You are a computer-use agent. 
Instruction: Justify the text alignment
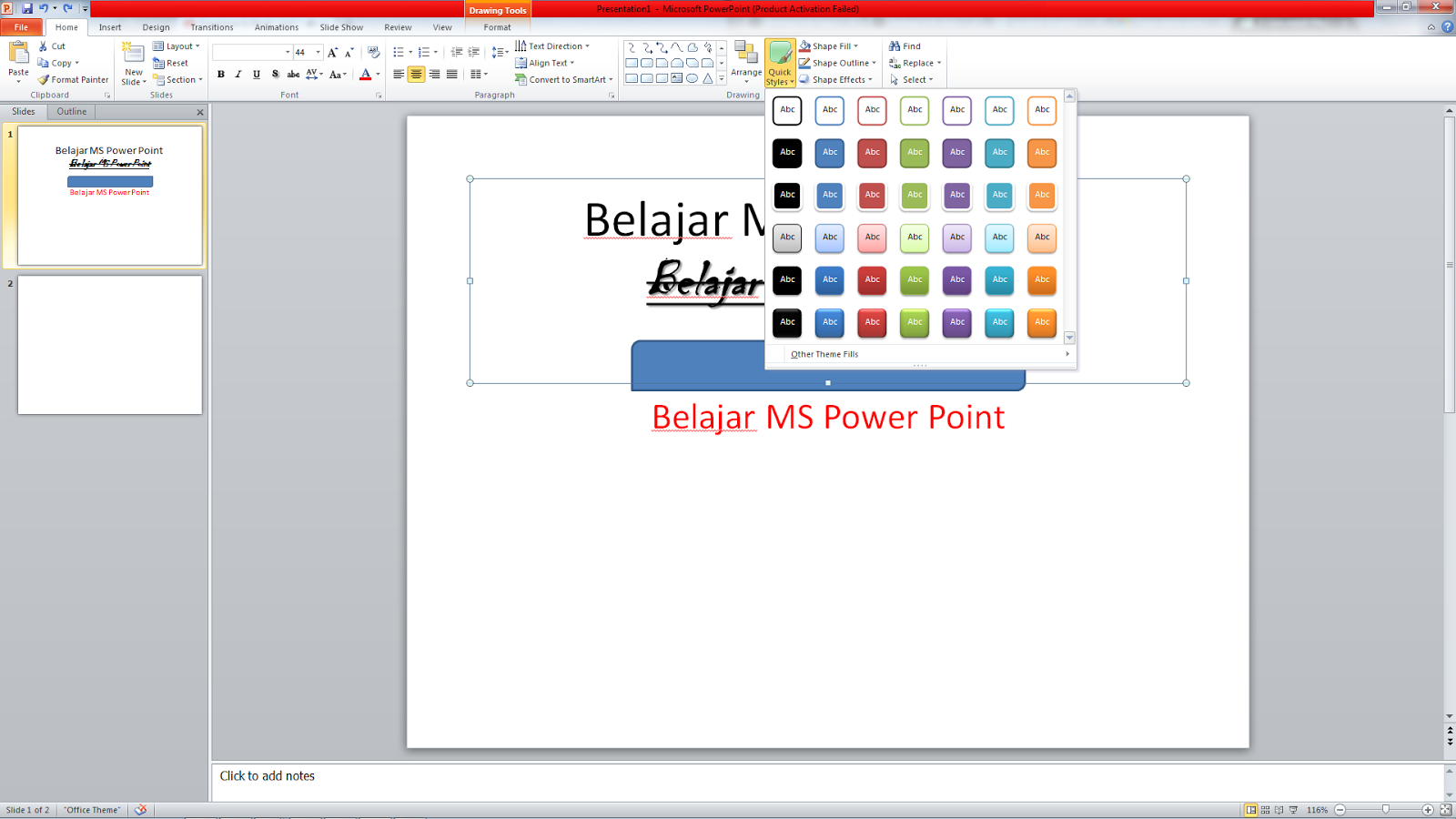(451, 75)
